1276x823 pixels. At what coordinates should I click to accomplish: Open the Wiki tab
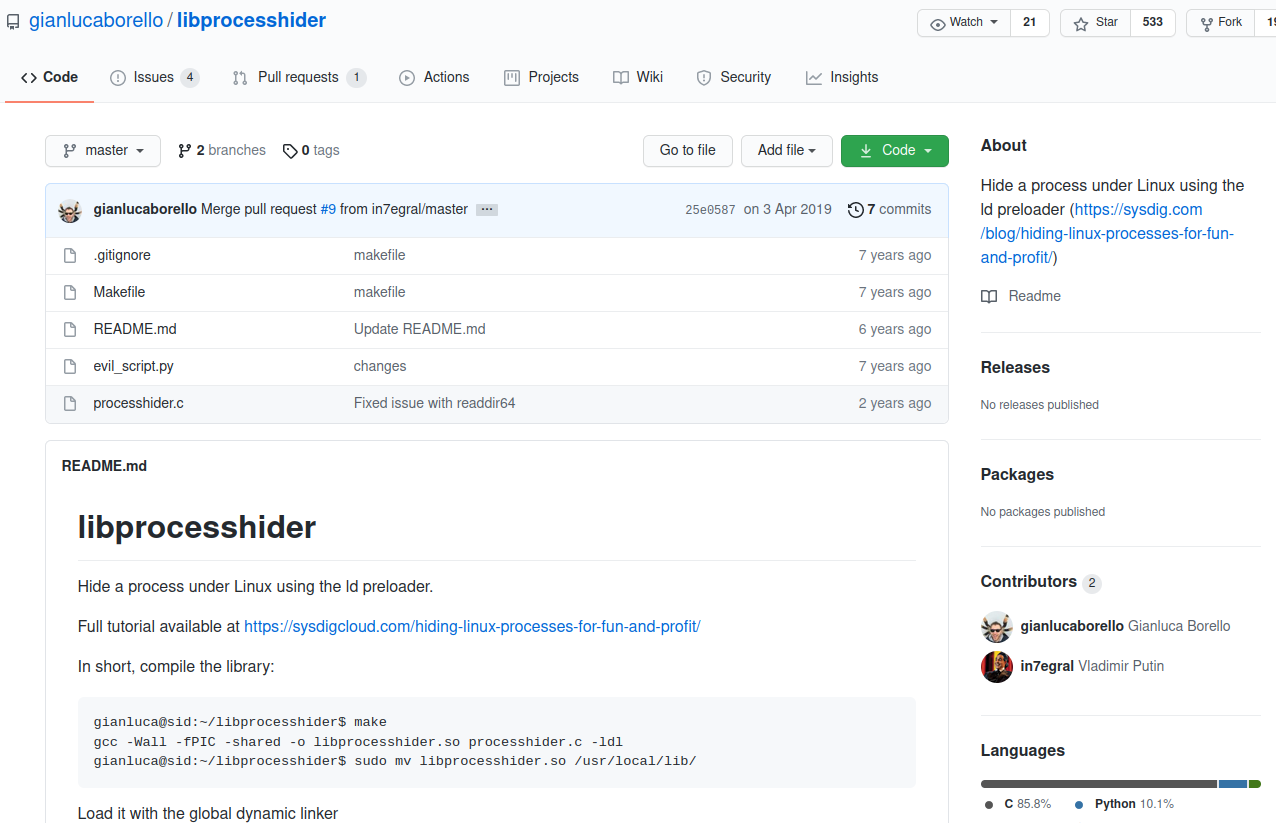pos(638,77)
